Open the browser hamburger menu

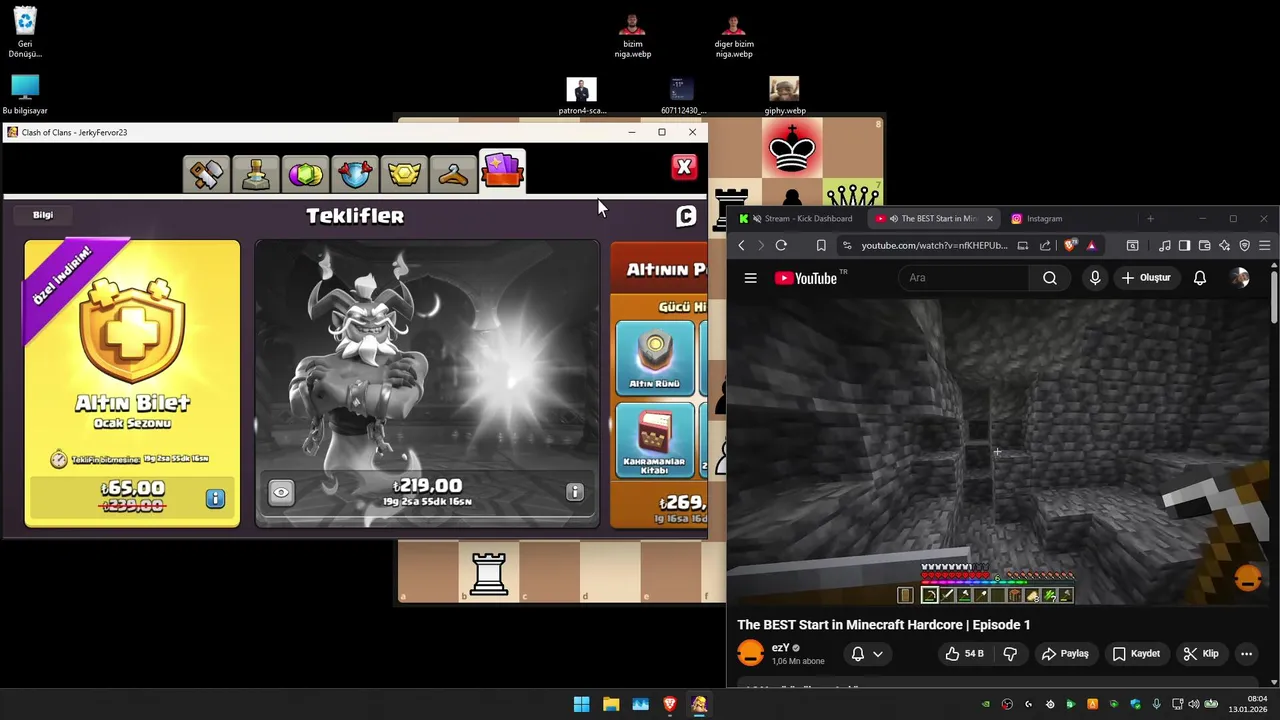click(x=1265, y=245)
